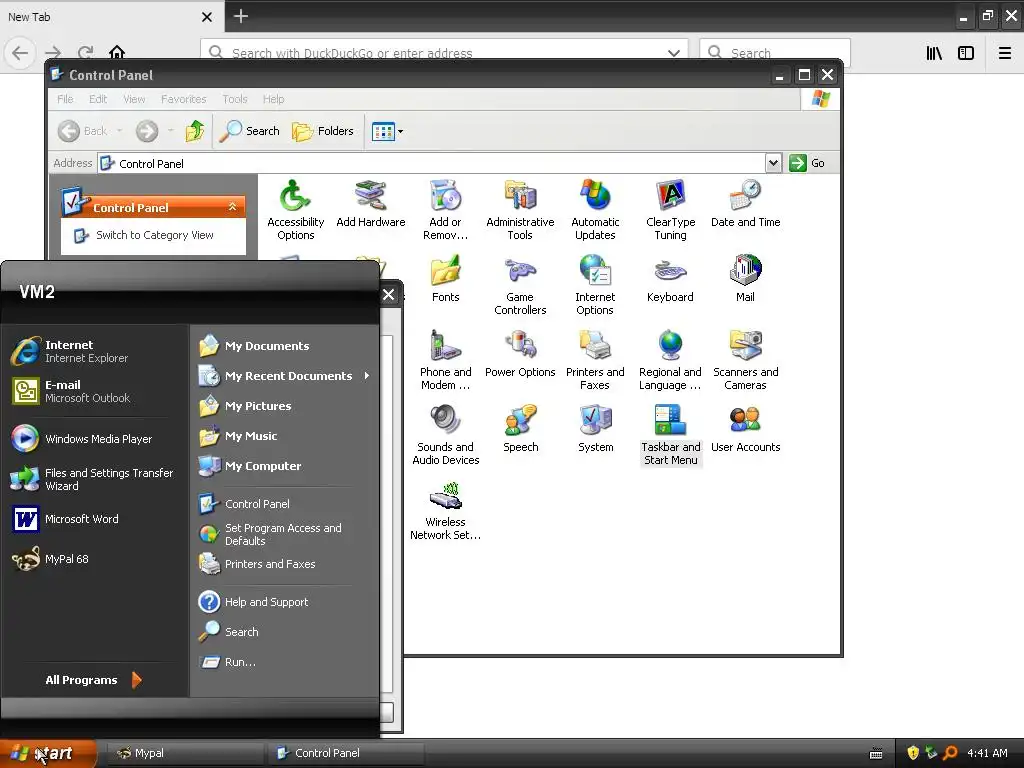Open User Accounts applet

745,429
